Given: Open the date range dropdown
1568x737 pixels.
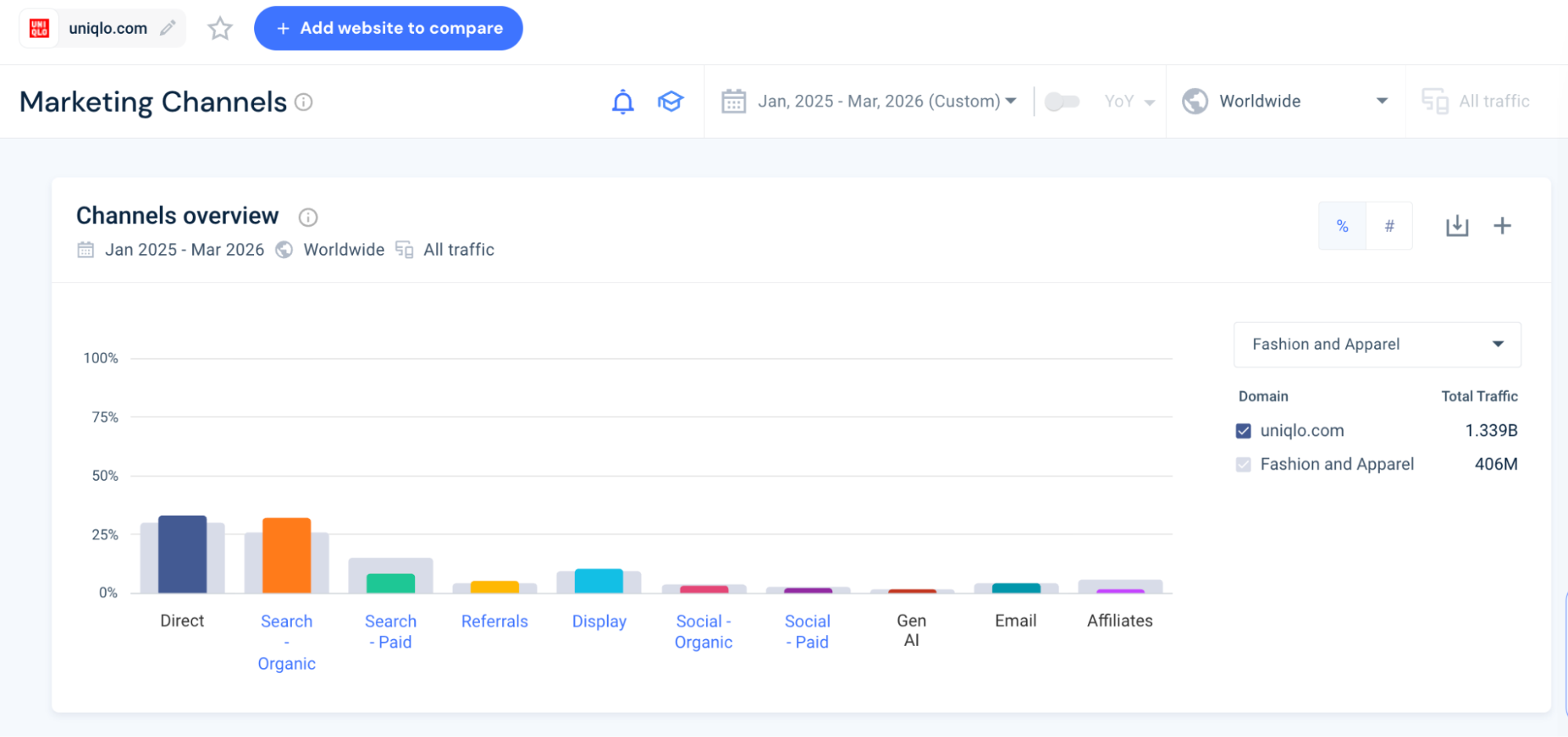Looking at the screenshot, I should pyautogui.click(x=887, y=101).
